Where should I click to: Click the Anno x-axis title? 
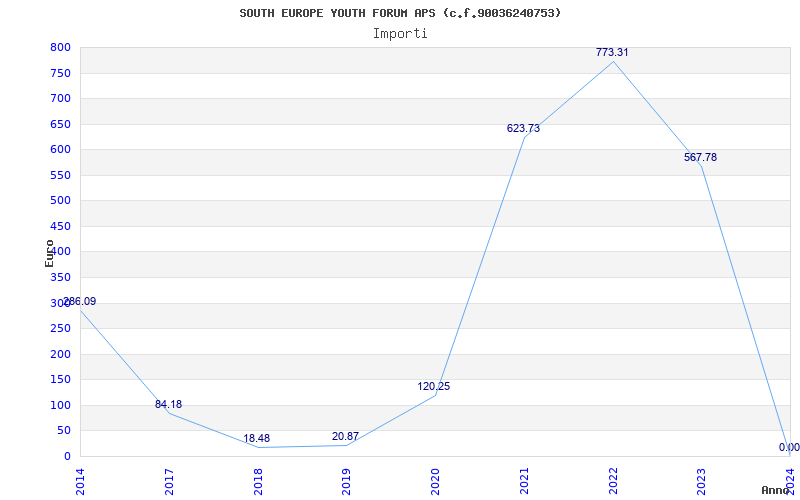point(775,490)
